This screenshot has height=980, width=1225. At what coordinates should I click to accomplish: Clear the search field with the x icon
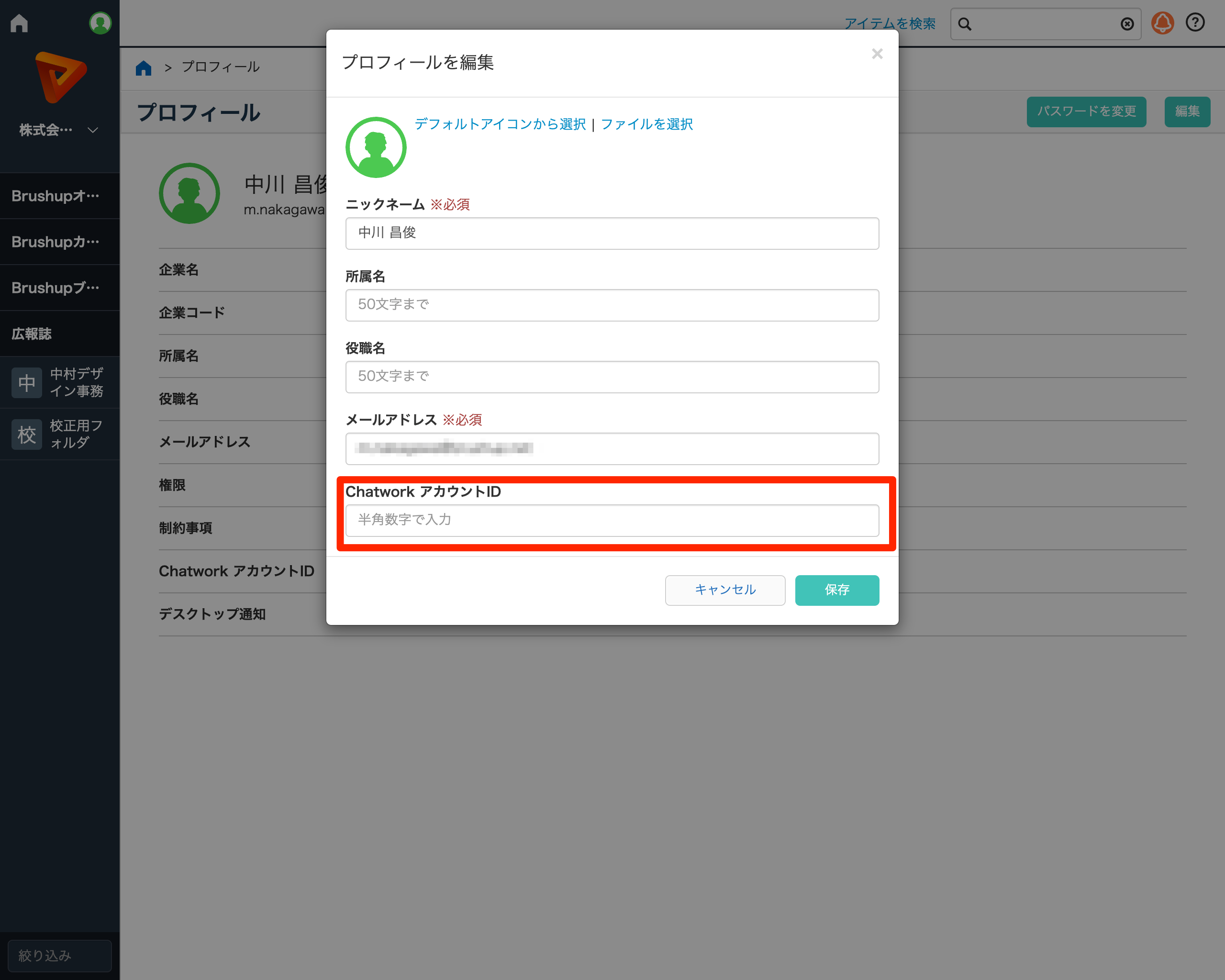pyautogui.click(x=1127, y=24)
